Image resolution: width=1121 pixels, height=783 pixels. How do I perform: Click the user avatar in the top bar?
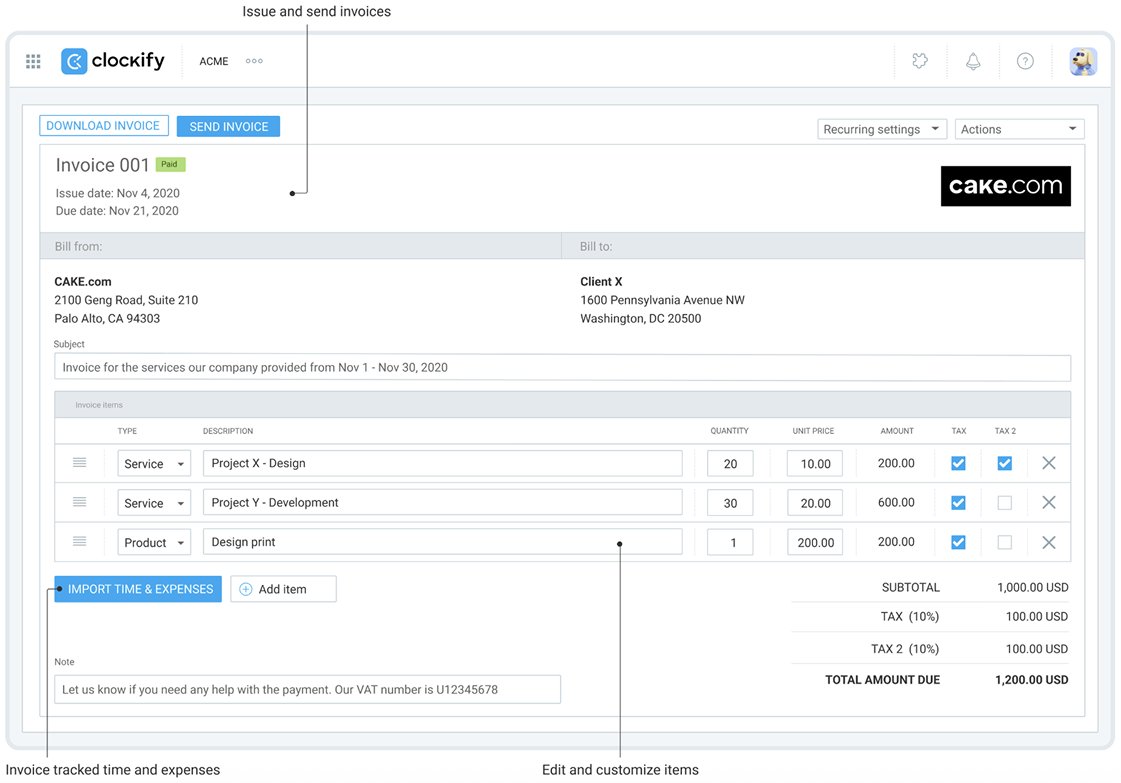tap(1083, 61)
